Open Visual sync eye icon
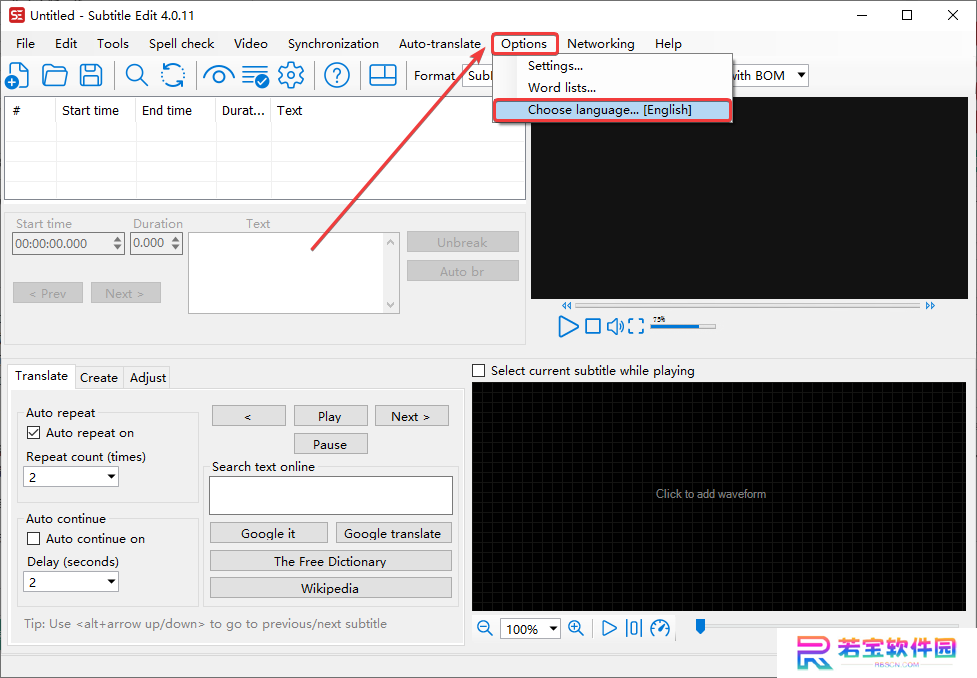This screenshot has height=678, width=977. [219, 75]
